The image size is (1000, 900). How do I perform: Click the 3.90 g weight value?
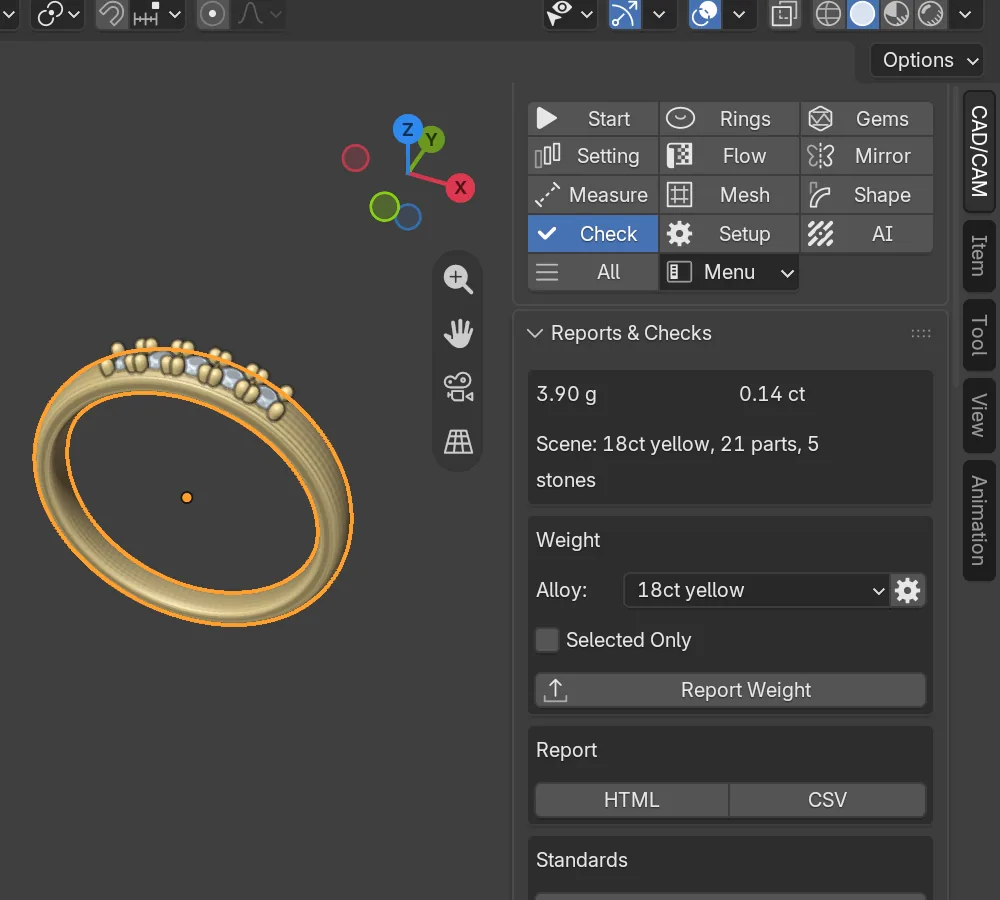coord(566,394)
